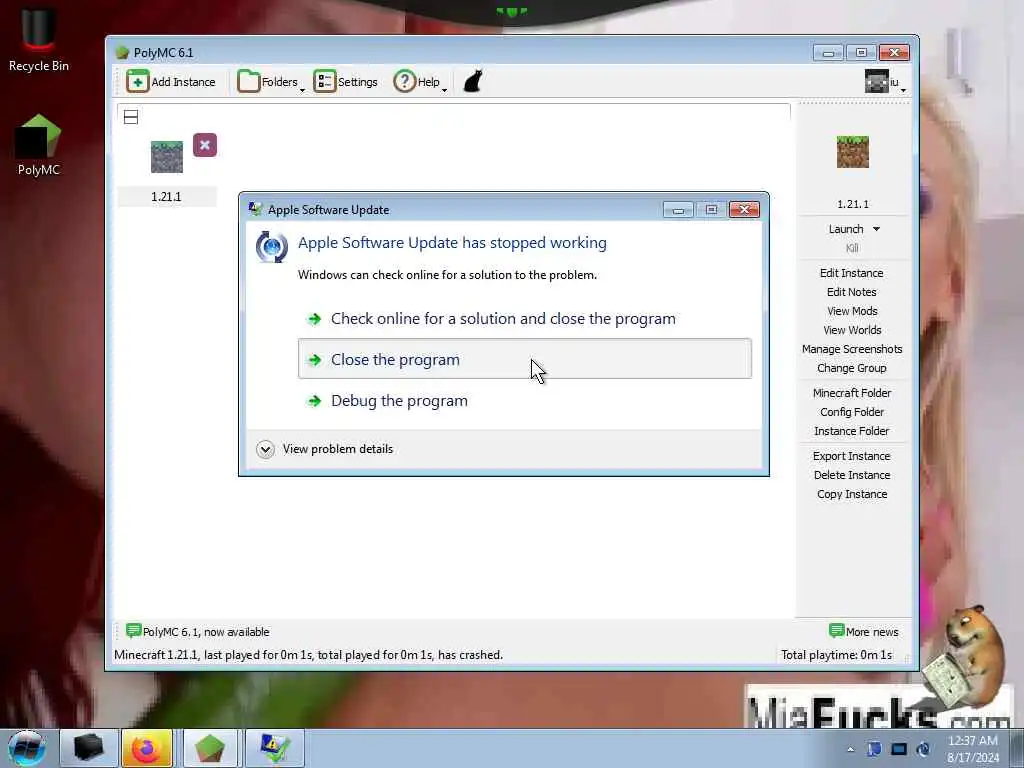Screen dimensions: 1024x768
Task: Click Edit Instance
Action: [852, 273]
